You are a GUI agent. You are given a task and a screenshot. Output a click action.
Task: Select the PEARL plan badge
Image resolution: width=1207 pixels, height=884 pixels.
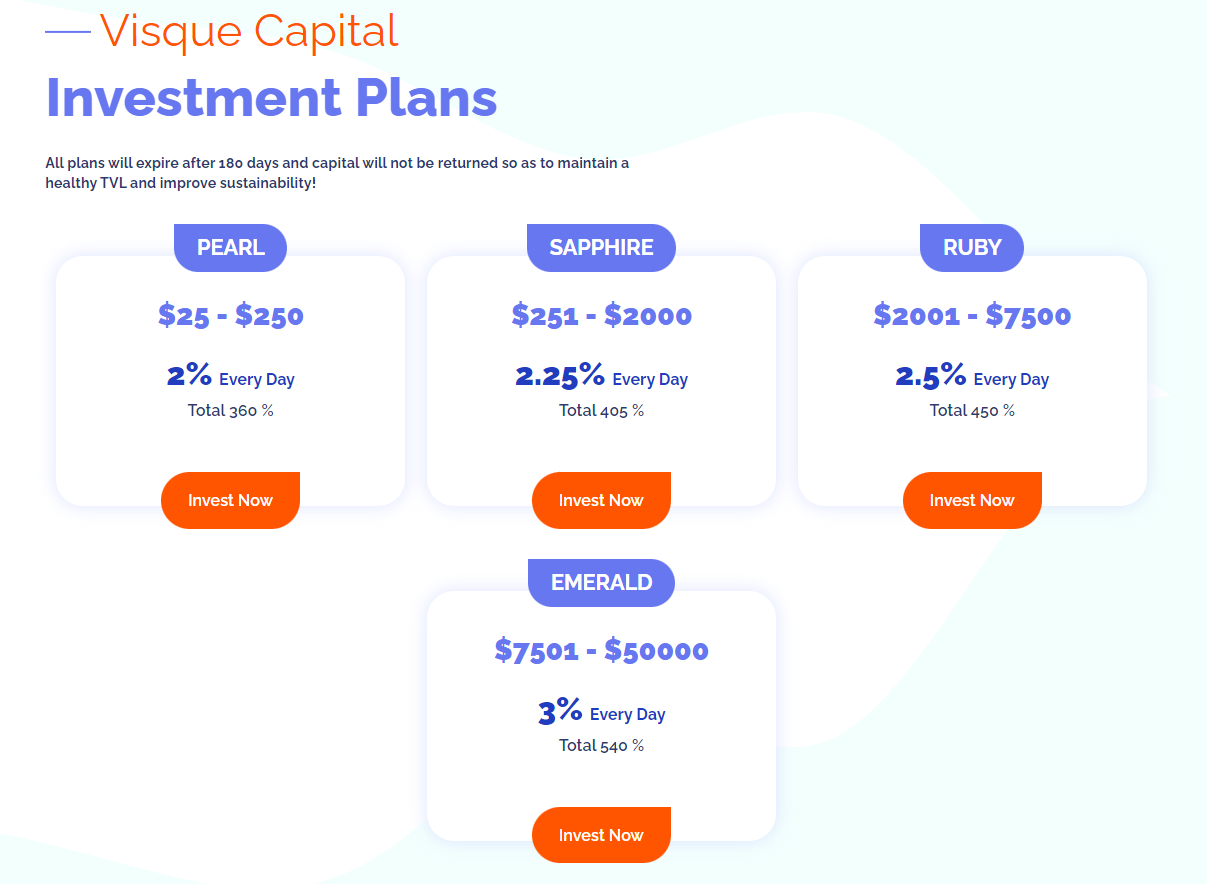click(x=230, y=248)
